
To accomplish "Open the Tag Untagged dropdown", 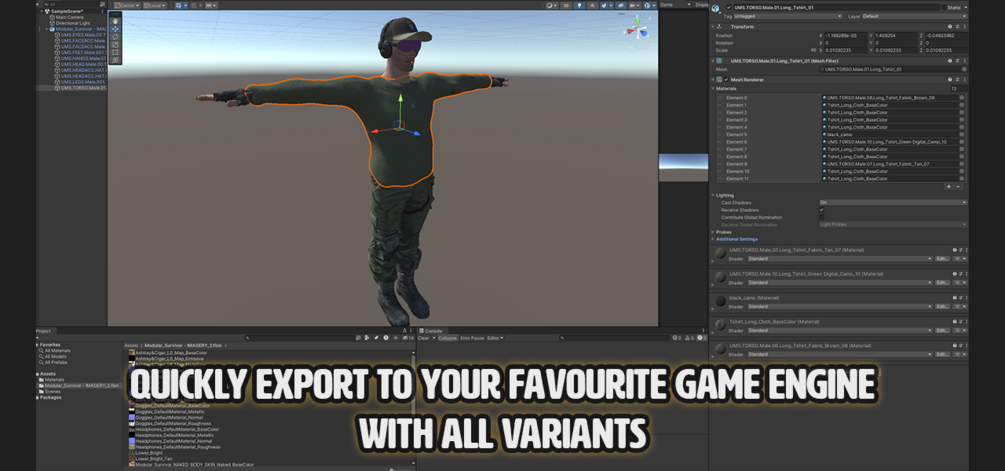I will (788, 16).
